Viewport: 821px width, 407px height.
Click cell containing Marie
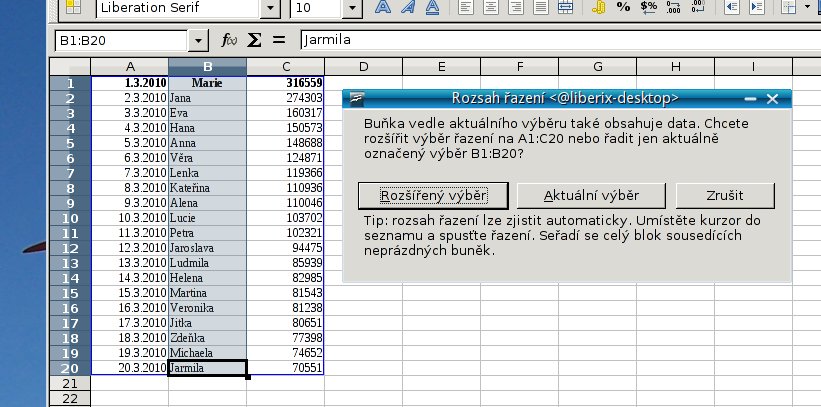click(208, 83)
